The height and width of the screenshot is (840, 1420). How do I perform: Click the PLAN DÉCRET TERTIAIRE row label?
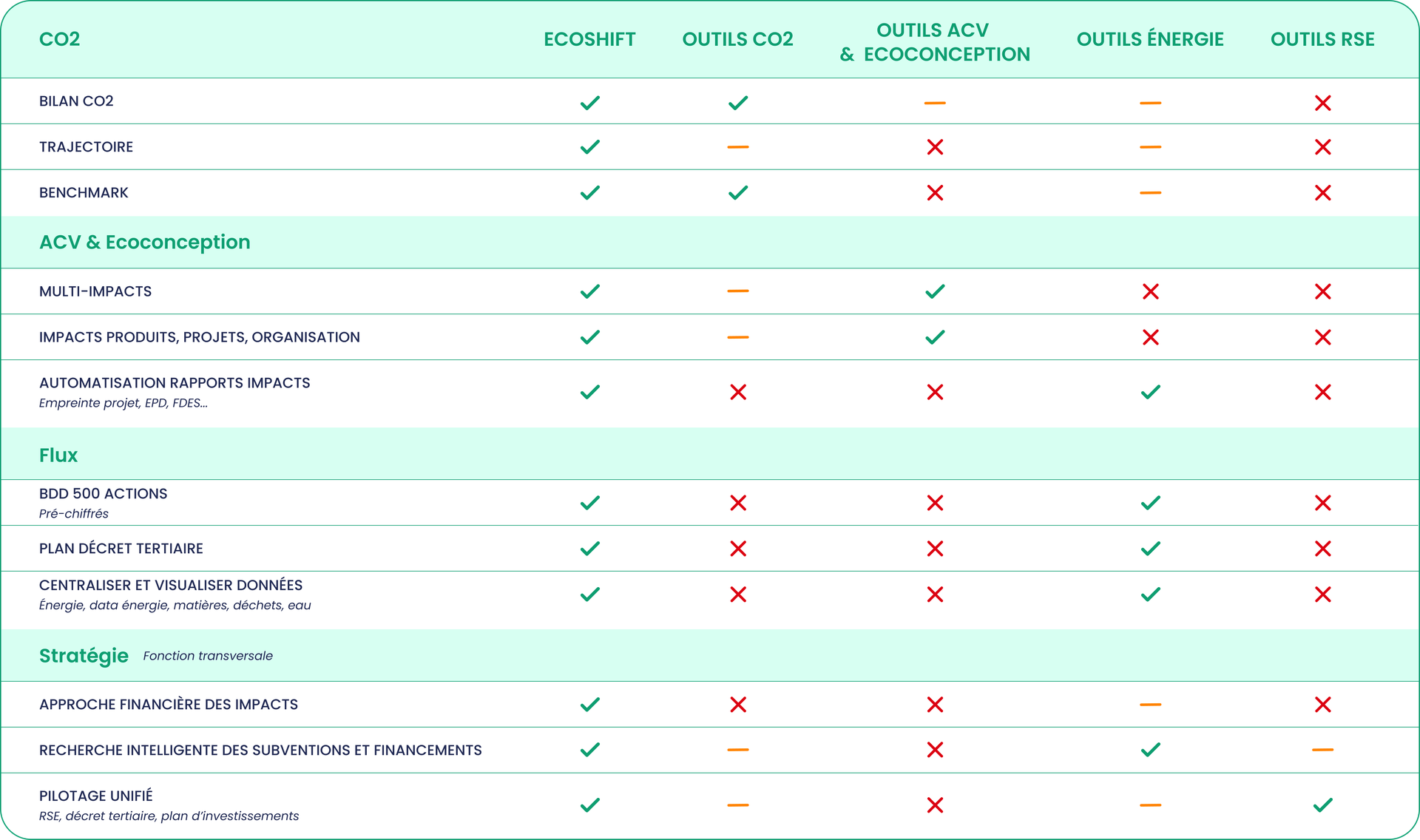121,549
